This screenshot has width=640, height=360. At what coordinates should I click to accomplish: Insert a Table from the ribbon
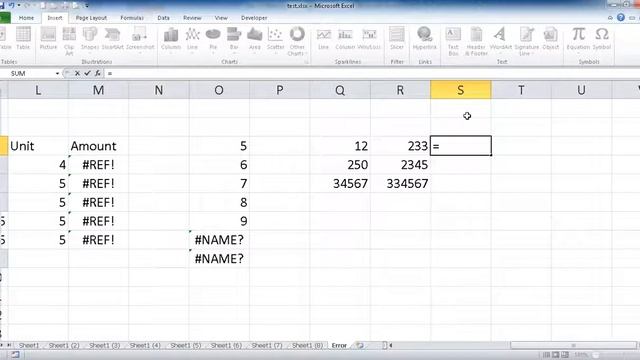[x=23, y=39]
